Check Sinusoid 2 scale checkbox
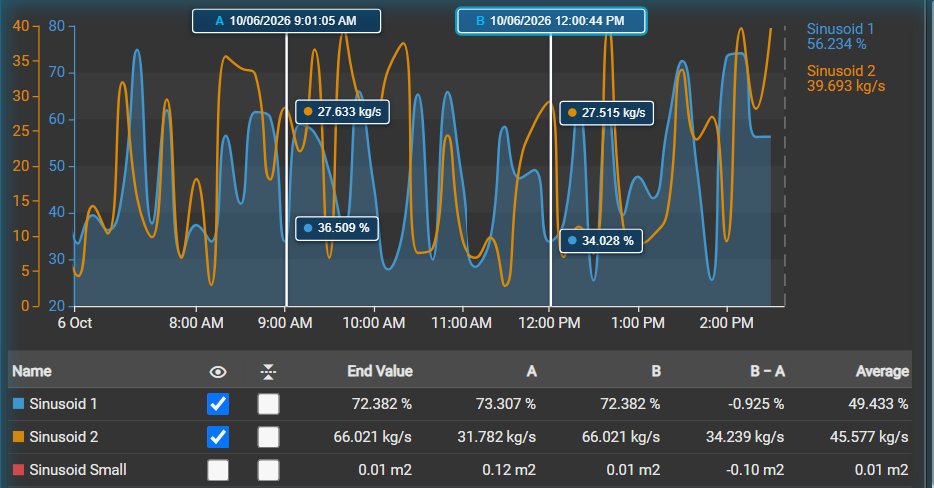934x488 pixels. pyautogui.click(x=268, y=437)
